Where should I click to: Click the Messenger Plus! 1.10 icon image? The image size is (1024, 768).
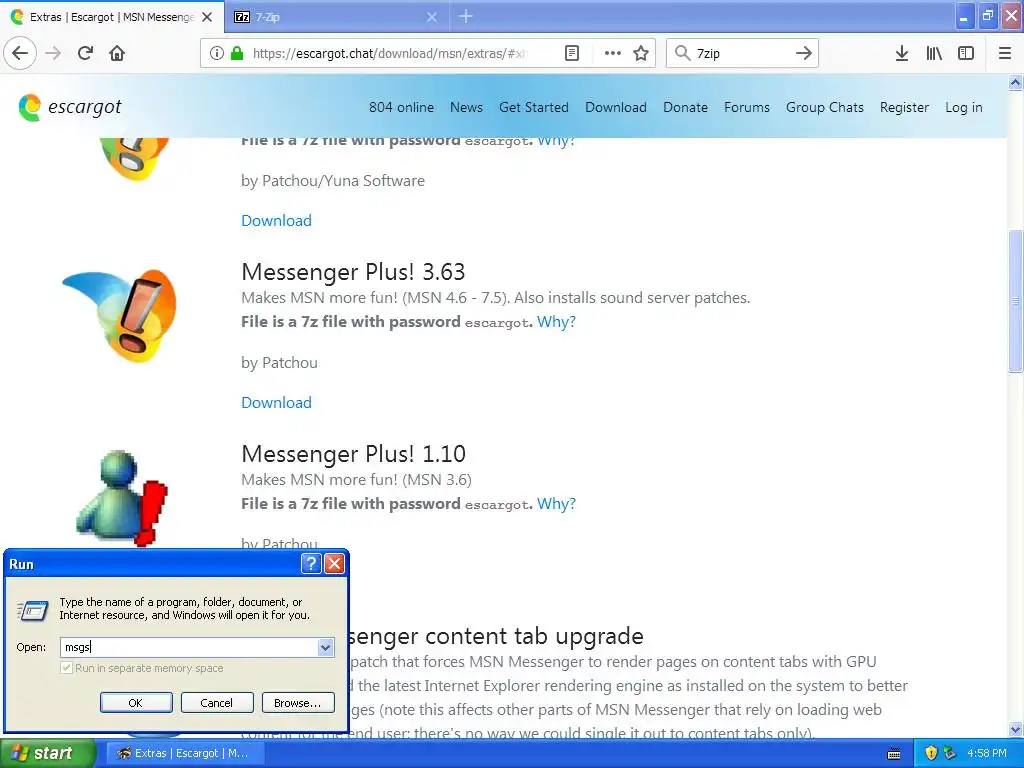point(122,498)
